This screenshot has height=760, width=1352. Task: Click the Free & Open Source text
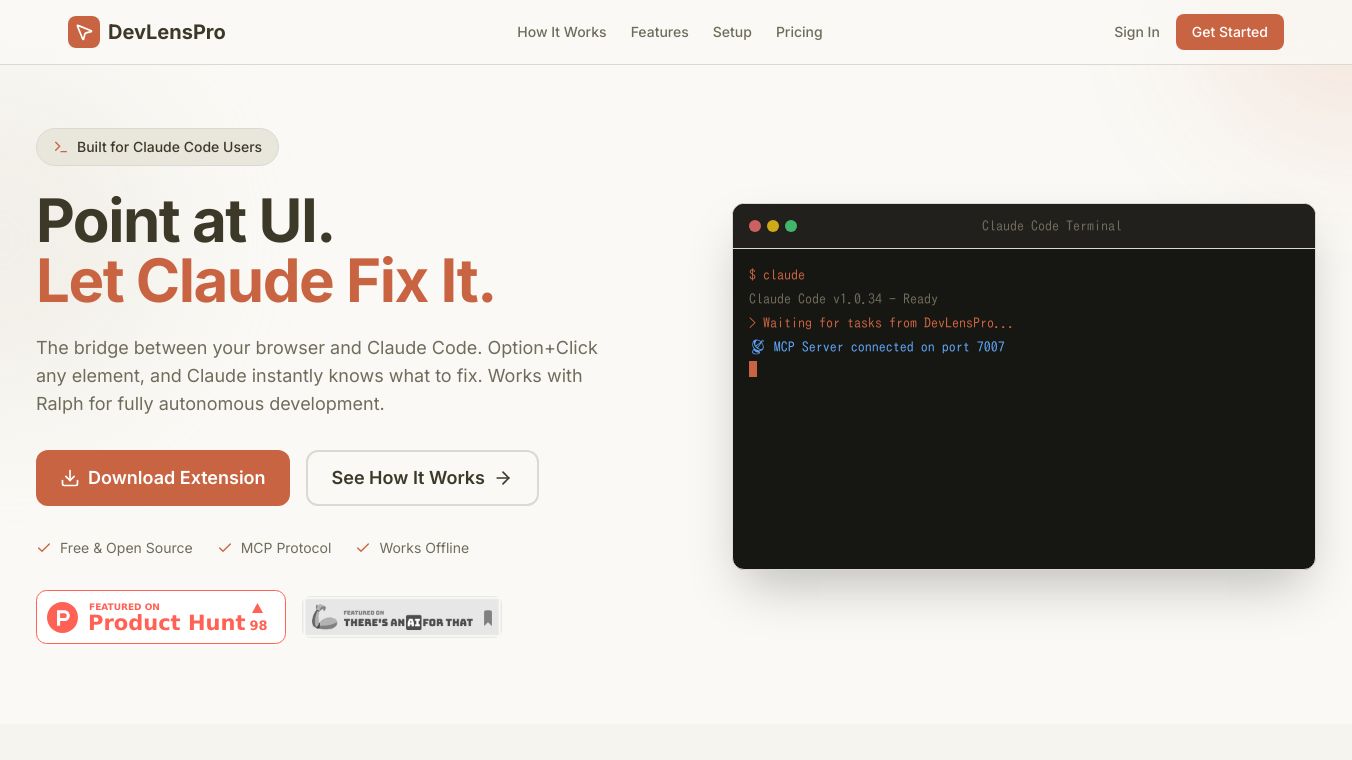click(x=126, y=548)
